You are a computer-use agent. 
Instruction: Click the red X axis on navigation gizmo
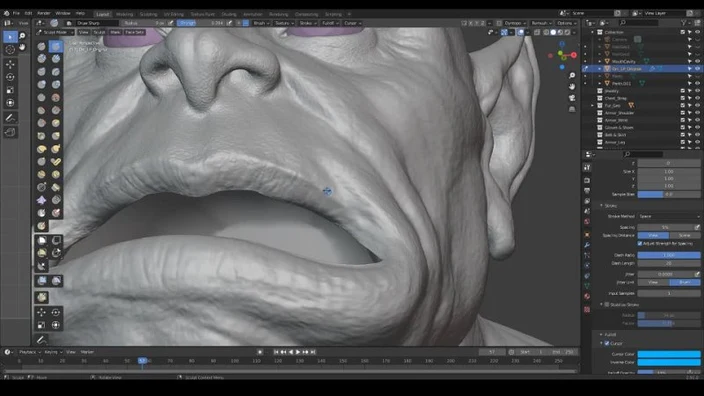tap(574, 55)
